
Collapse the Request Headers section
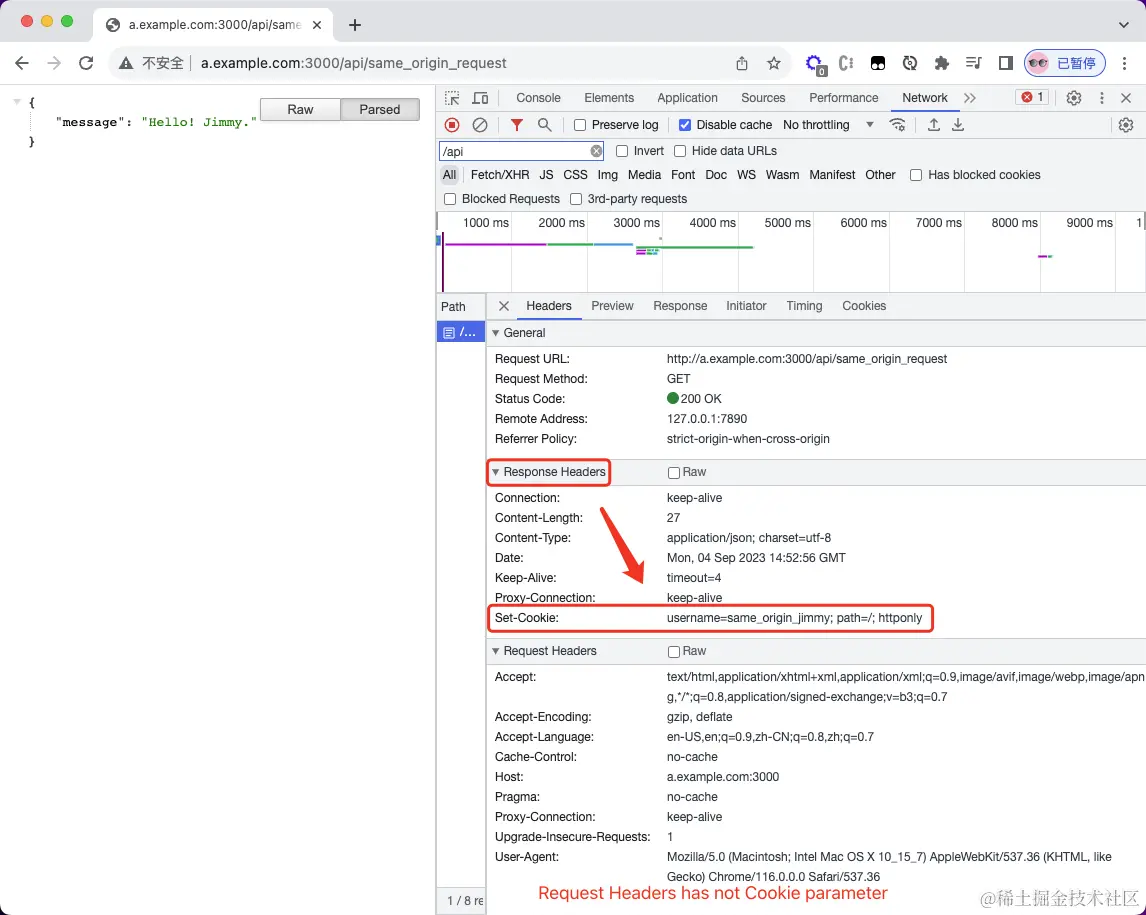click(496, 651)
